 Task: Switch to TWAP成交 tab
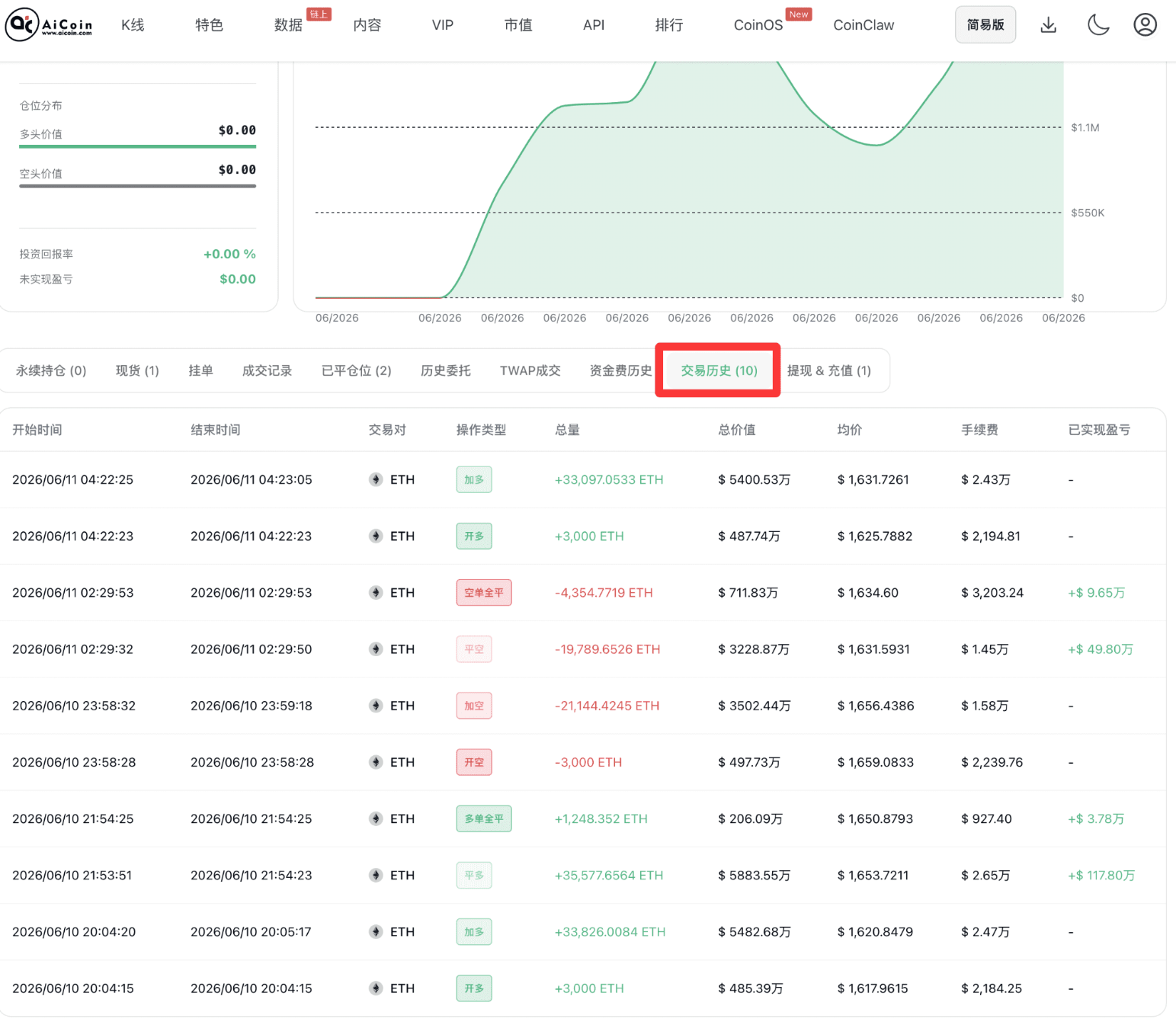click(530, 370)
